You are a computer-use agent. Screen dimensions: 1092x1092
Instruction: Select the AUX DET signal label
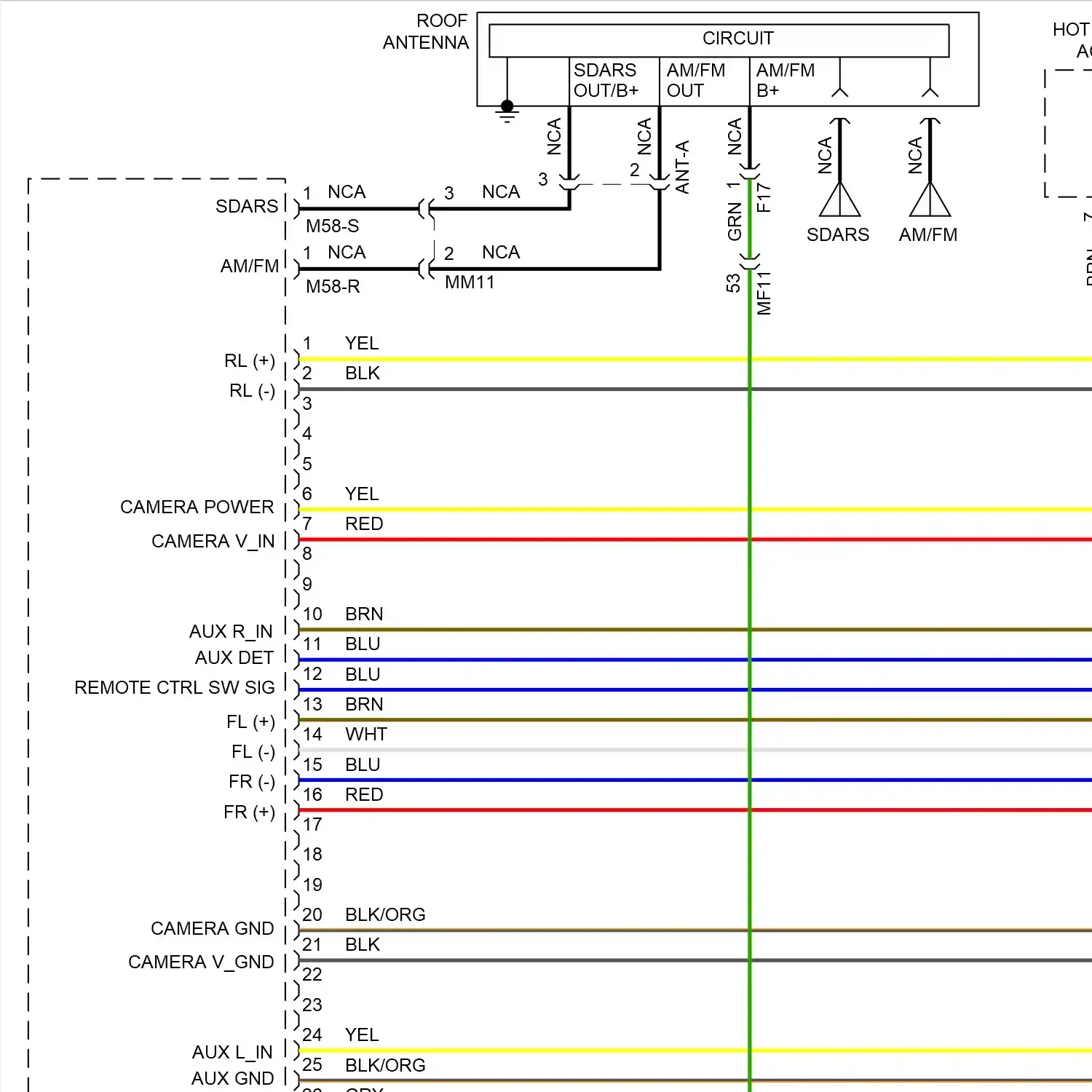(234, 657)
